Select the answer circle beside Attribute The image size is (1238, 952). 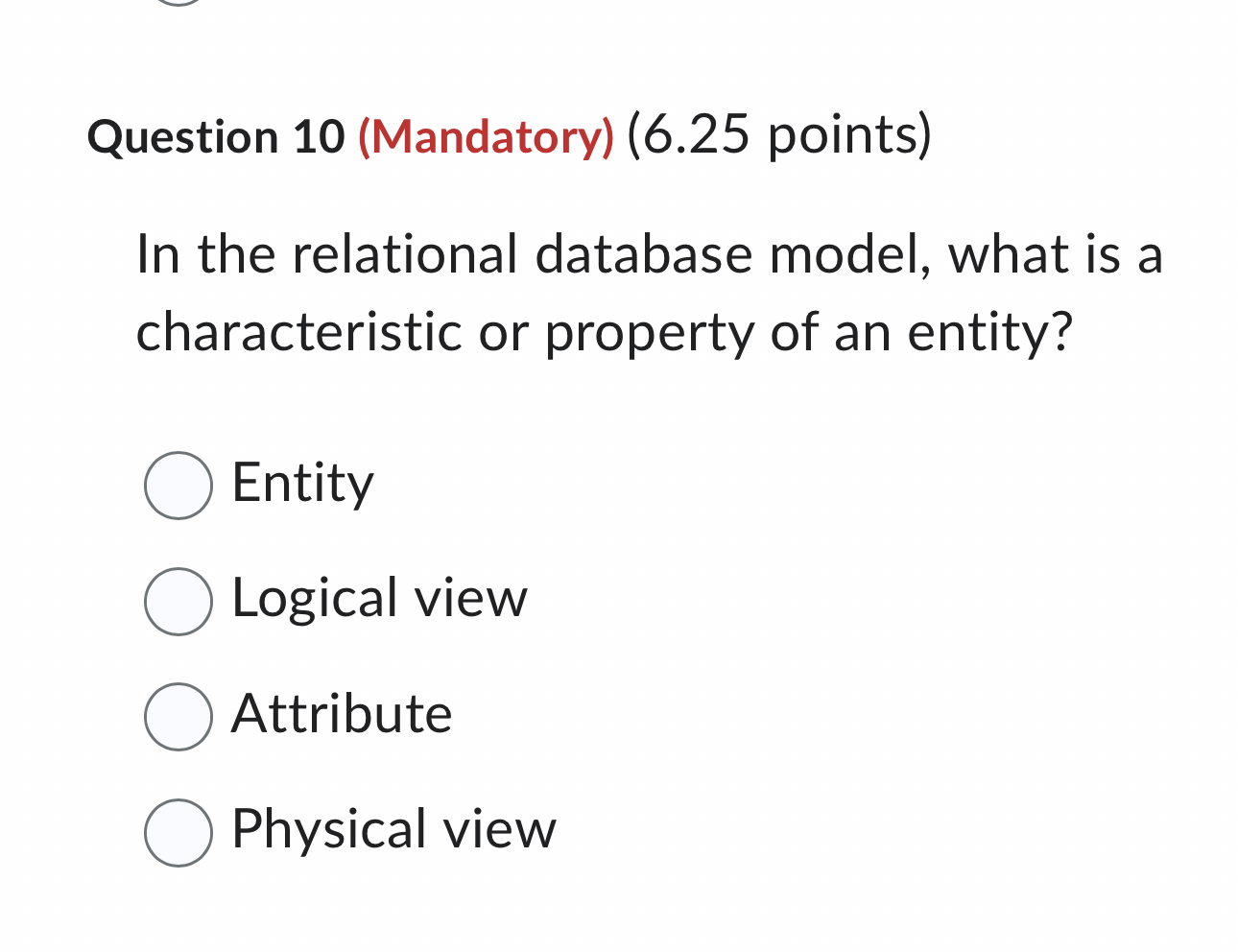[179, 715]
